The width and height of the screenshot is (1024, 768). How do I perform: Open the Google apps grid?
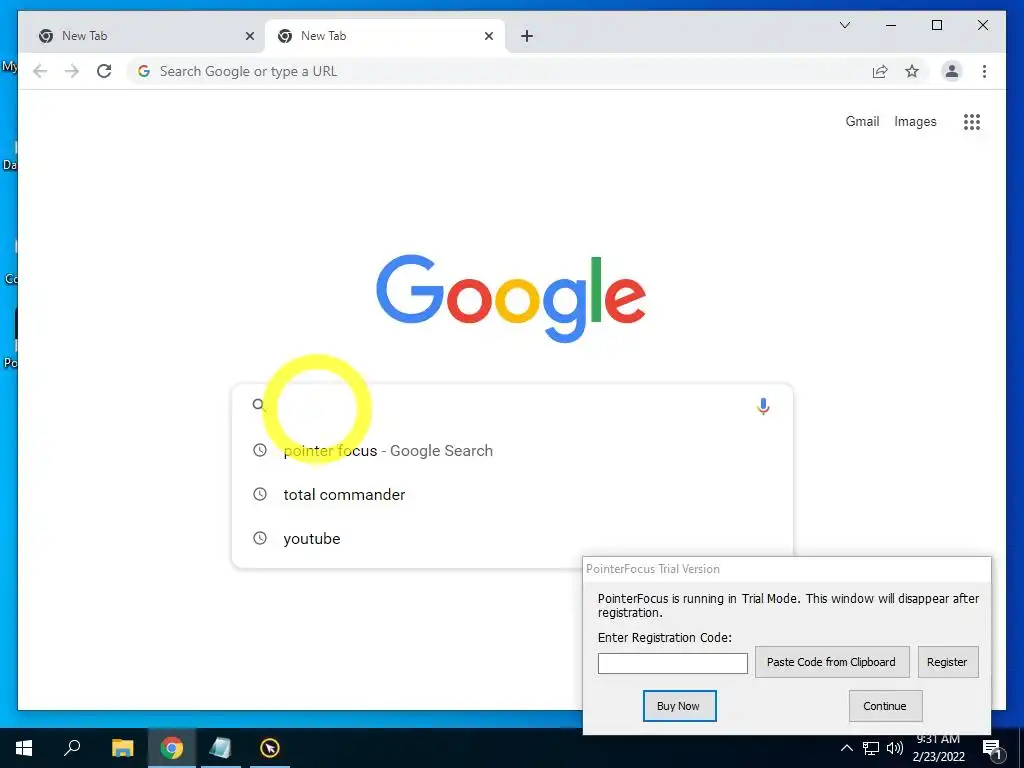pos(972,121)
